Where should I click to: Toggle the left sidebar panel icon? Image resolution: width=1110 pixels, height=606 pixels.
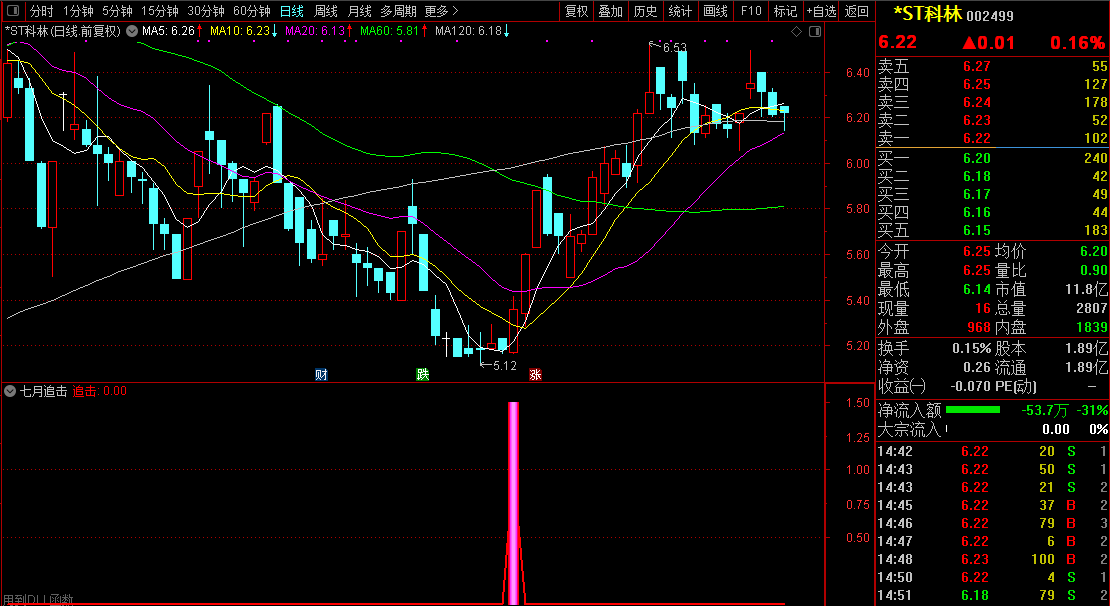[x=13, y=11]
